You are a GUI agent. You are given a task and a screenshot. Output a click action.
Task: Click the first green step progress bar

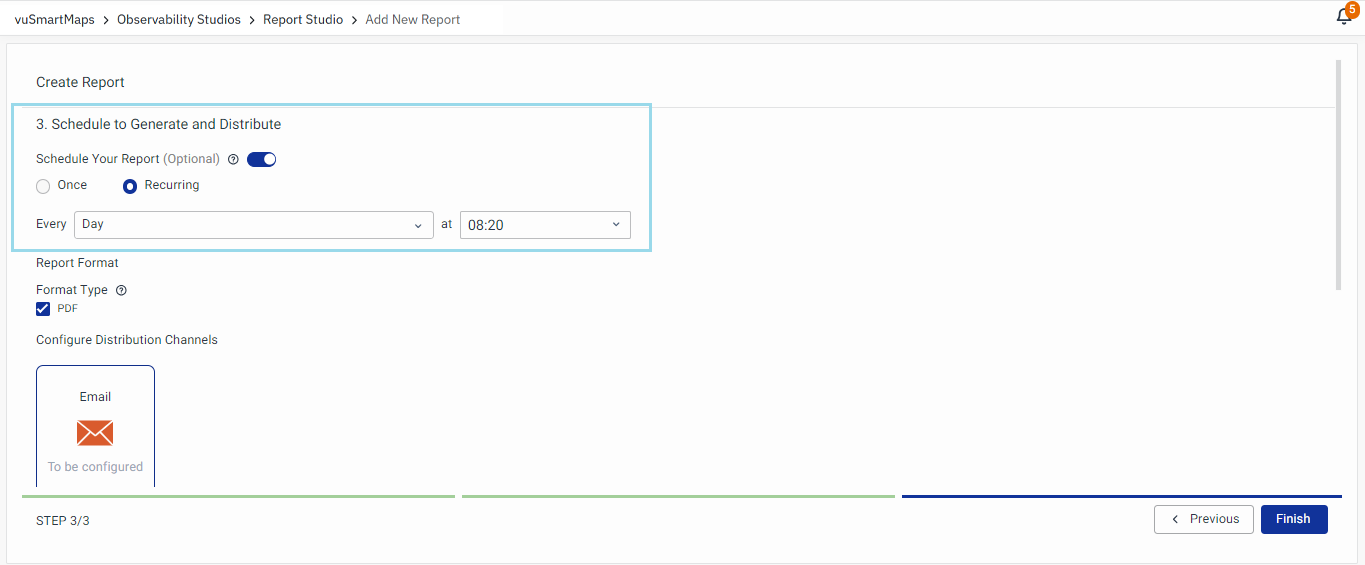click(x=238, y=496)
